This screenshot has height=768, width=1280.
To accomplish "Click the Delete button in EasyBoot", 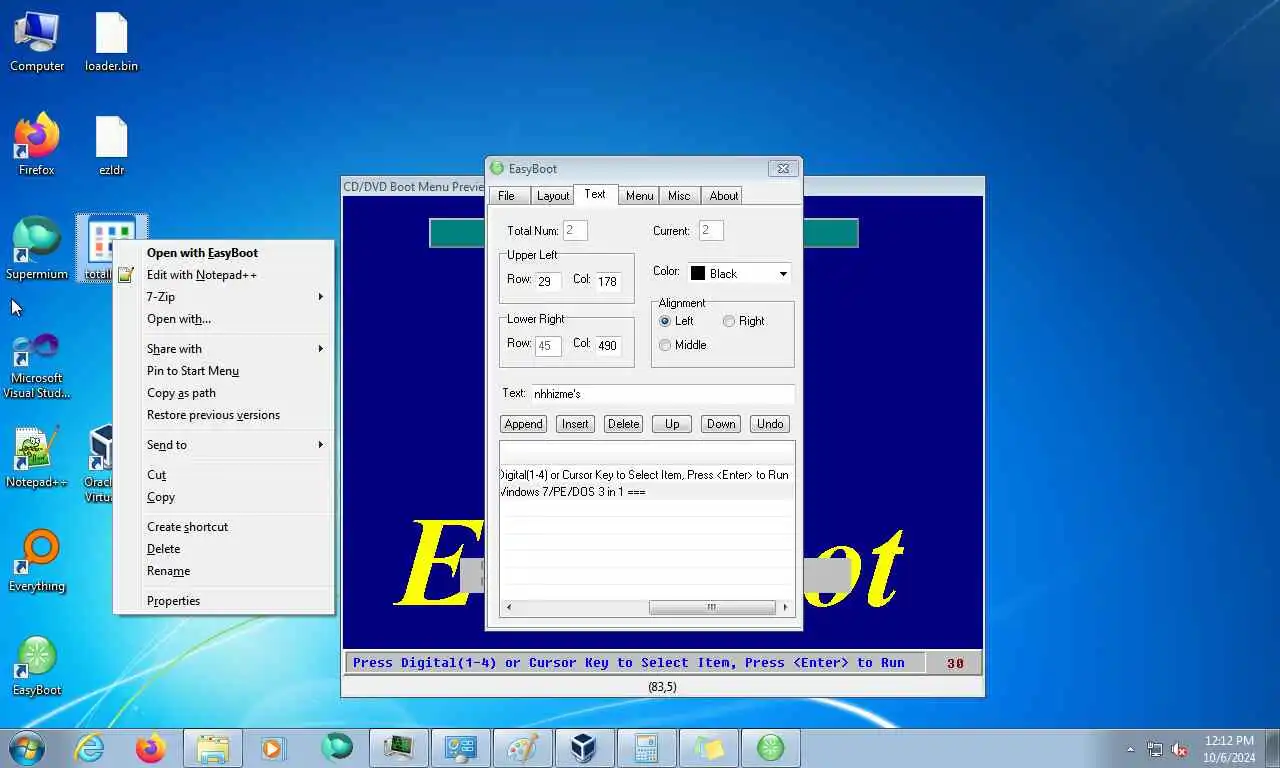I will (x=623, y=424).
